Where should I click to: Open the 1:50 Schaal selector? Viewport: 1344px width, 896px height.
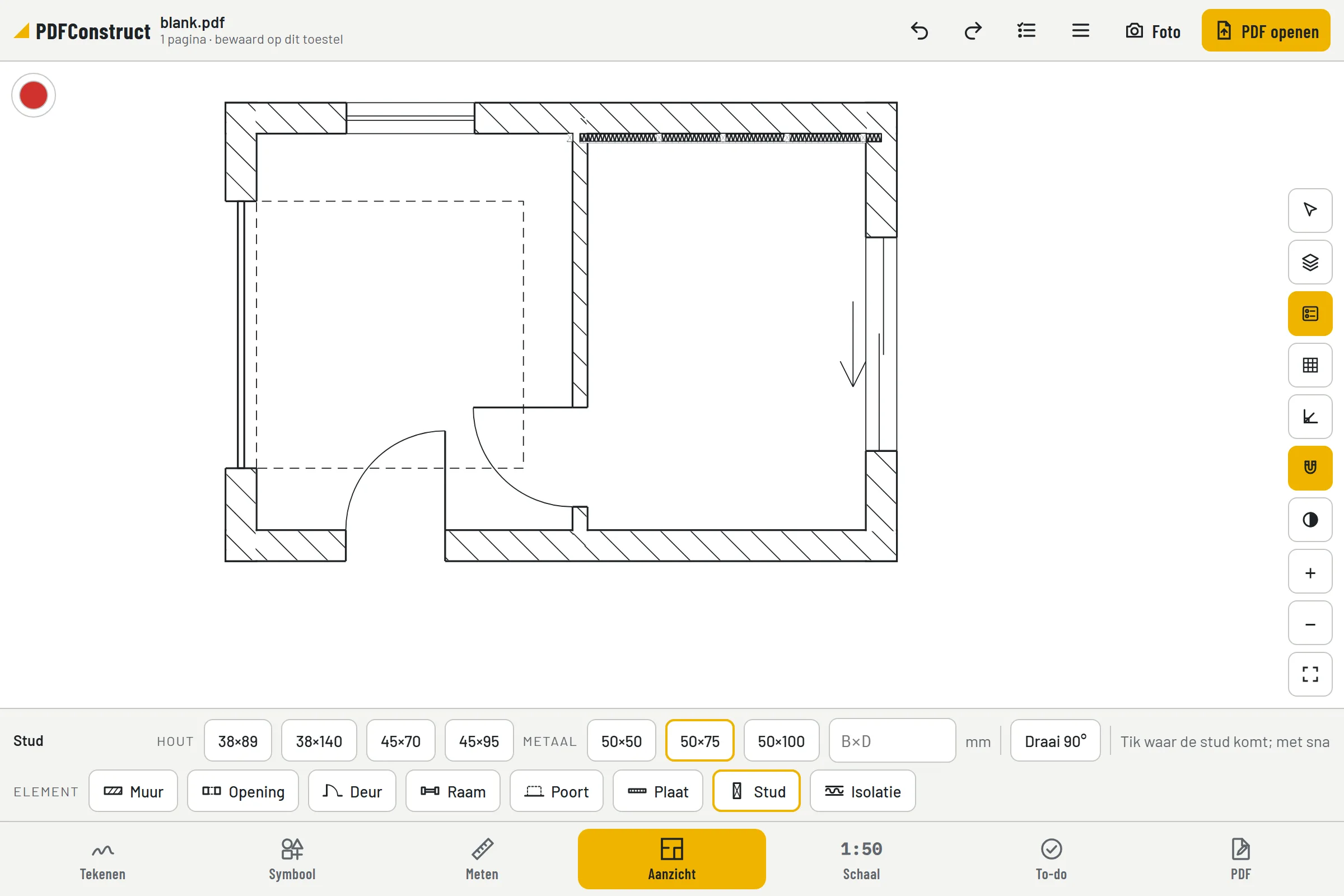point(861,860)
